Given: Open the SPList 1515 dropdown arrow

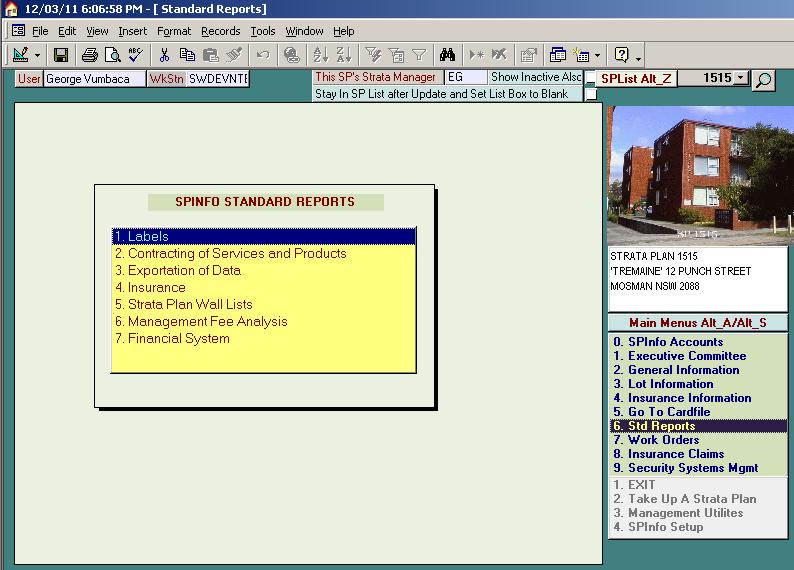Looking at the screenshot, I should (740, 78).
